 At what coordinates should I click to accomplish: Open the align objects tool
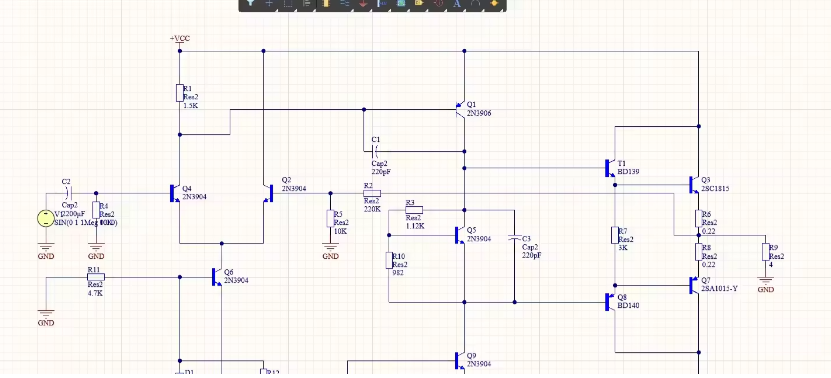point(307,3)
